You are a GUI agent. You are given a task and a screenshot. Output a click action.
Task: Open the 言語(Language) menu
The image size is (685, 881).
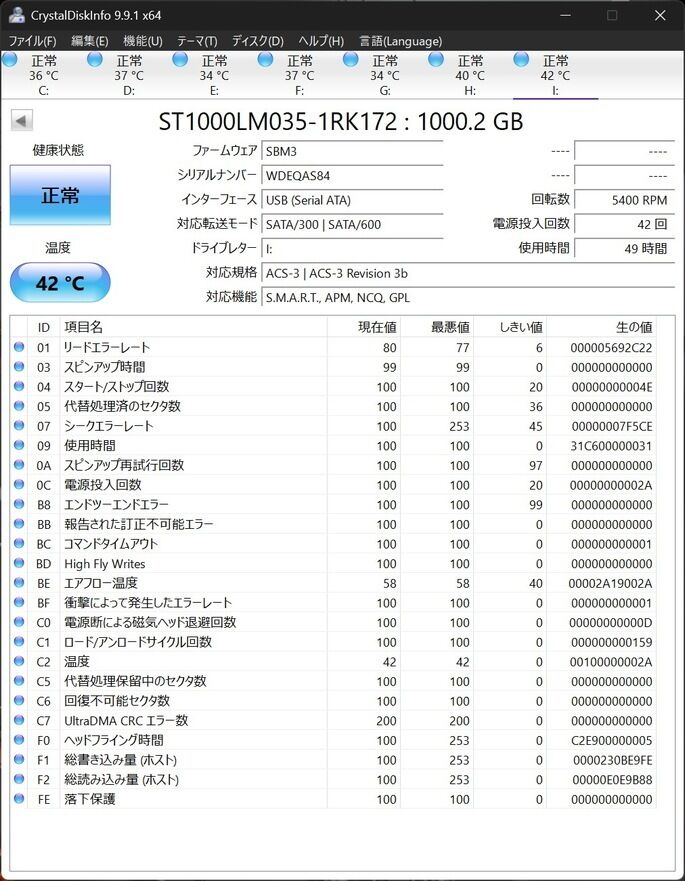[x=401, y=41]
